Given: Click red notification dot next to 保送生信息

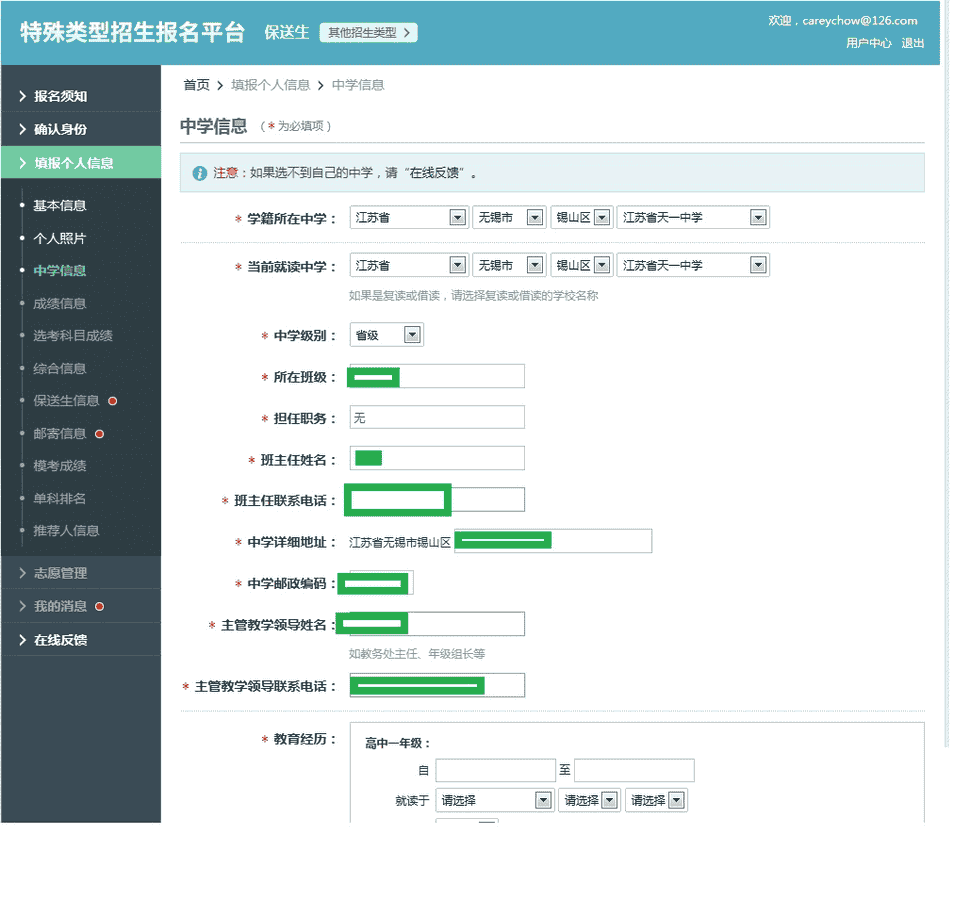Looking at the screenshot, I should coord(113,401).
